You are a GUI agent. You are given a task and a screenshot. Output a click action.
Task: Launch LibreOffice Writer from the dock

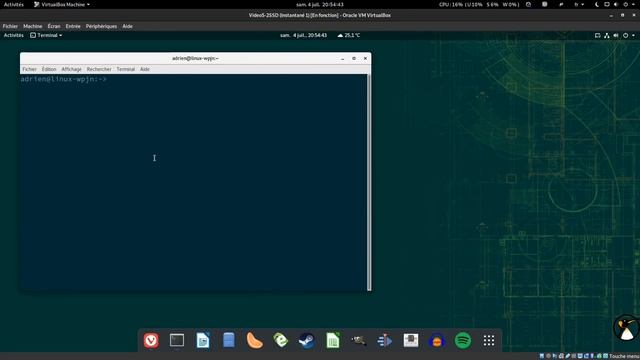pyautogui.click(x=203, y=340)
